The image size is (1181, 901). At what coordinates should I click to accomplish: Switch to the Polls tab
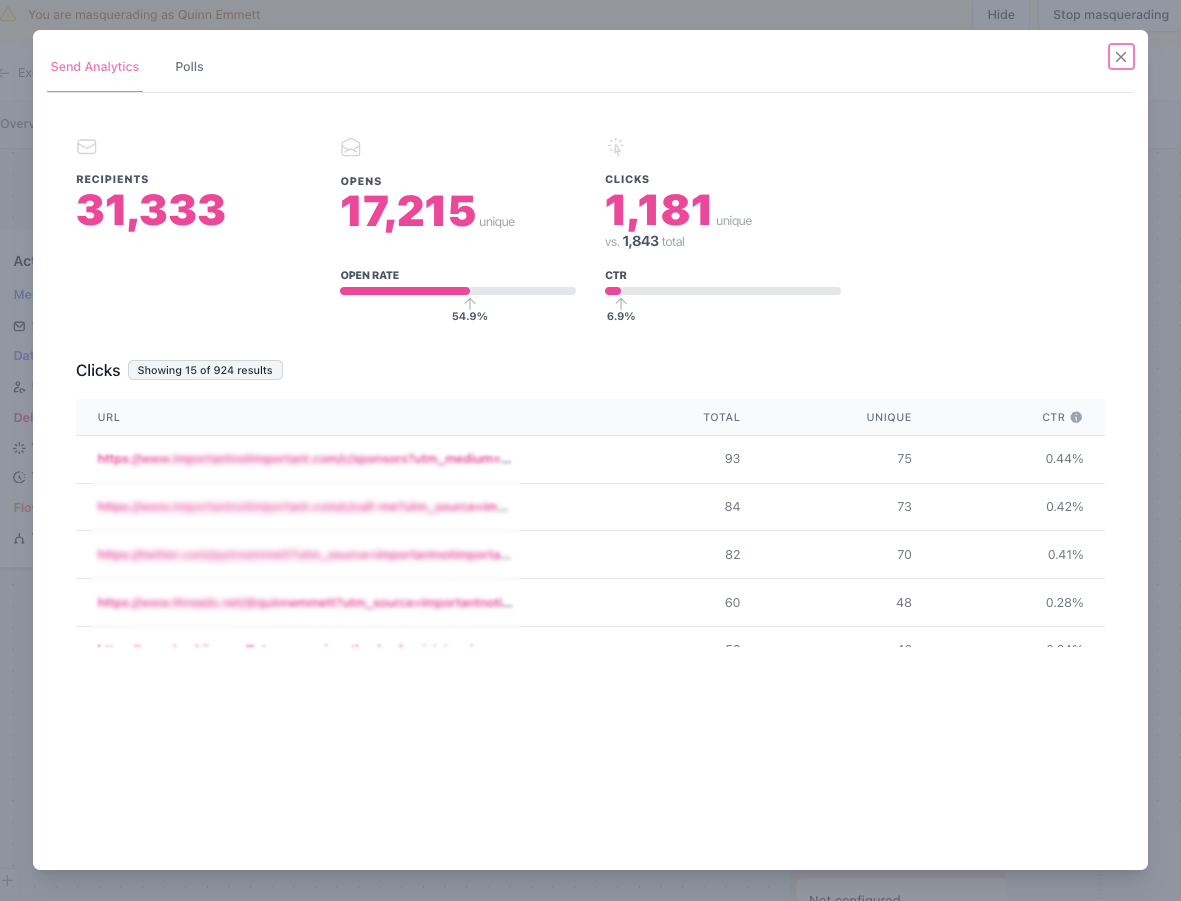pyautogui.click(x=189, y=66)
